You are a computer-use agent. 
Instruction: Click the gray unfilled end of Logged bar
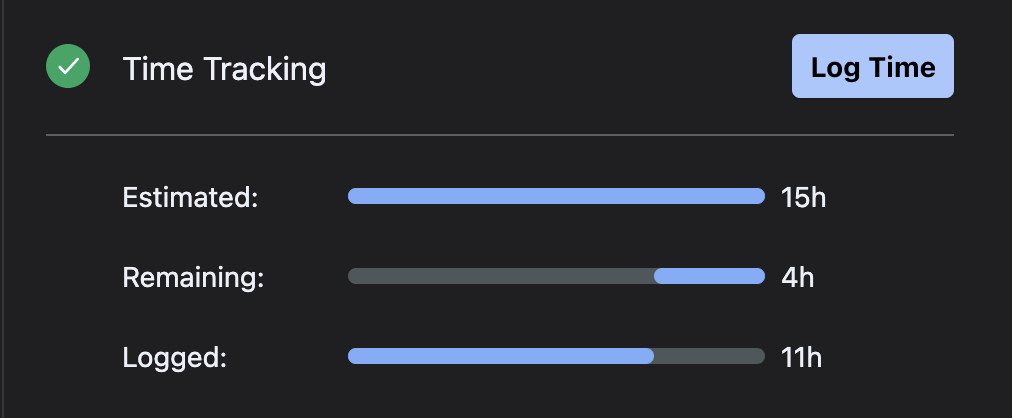click(710, 356)
